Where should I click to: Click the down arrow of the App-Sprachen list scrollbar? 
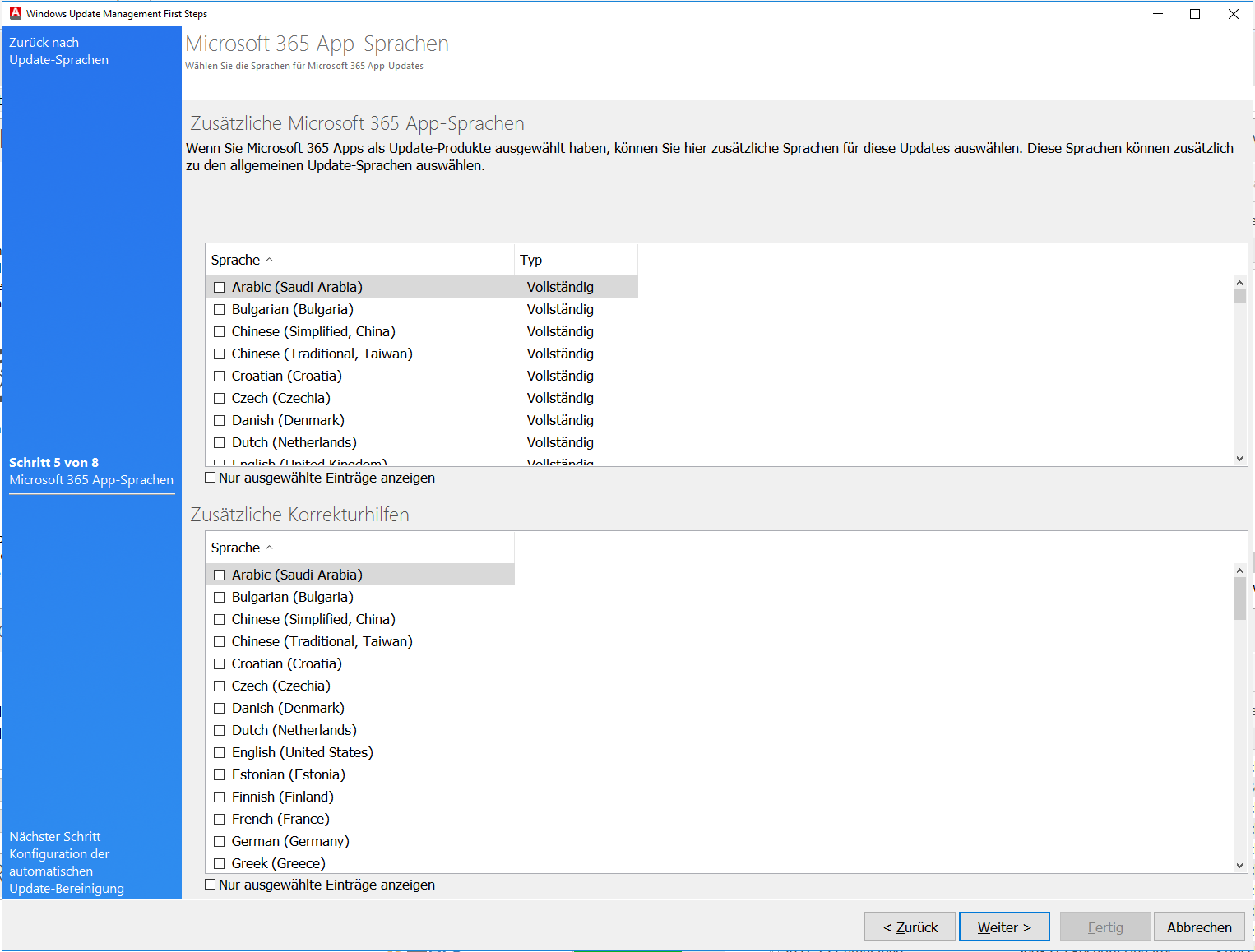pyautogui.click(x=1239, y=459)
